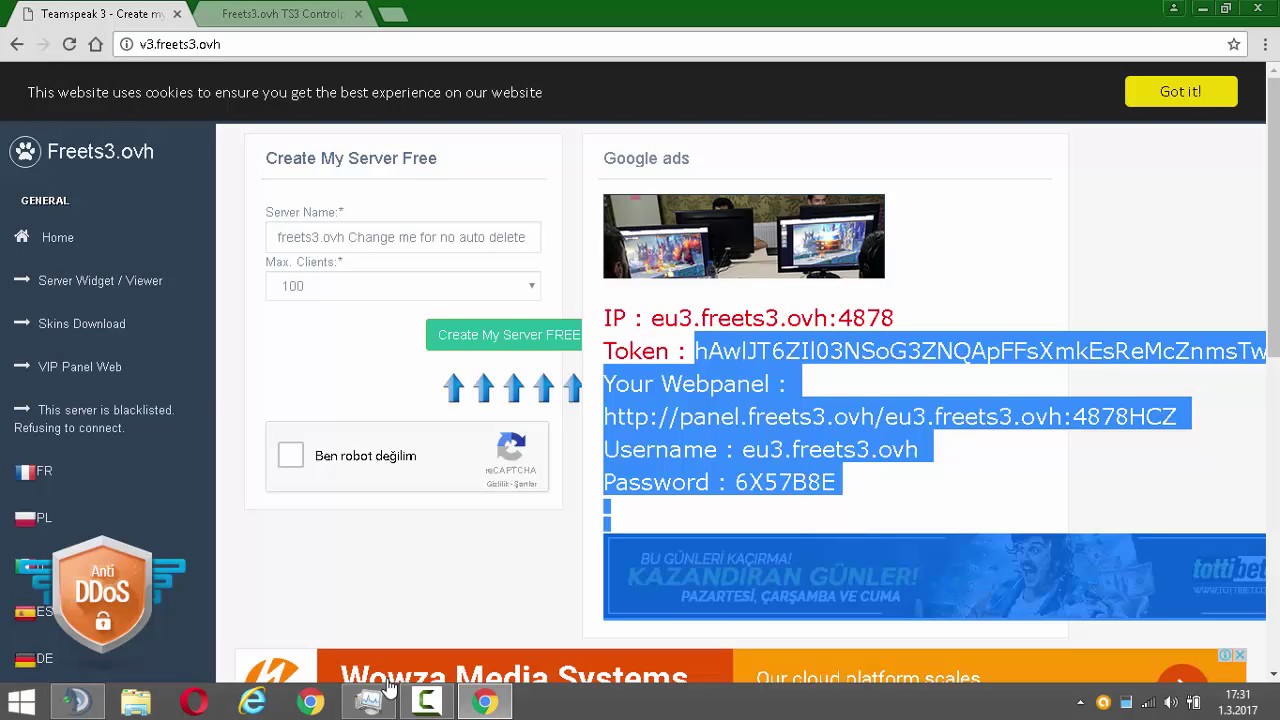Open File Explorer from the taskbar
The width and height of the screenshot is (1280, 720).
(136, 702)
